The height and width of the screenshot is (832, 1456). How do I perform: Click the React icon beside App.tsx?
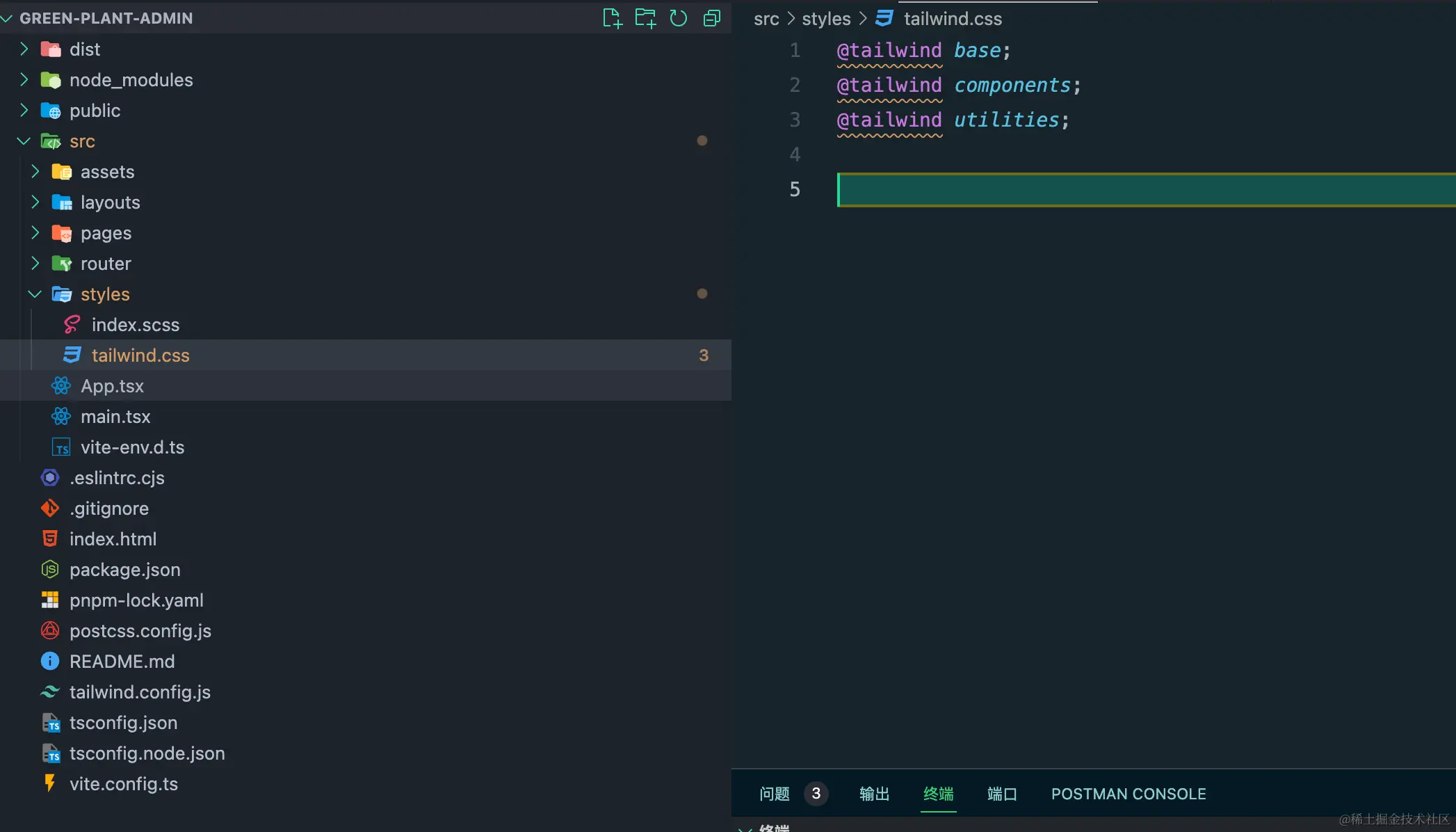[61, 385]
